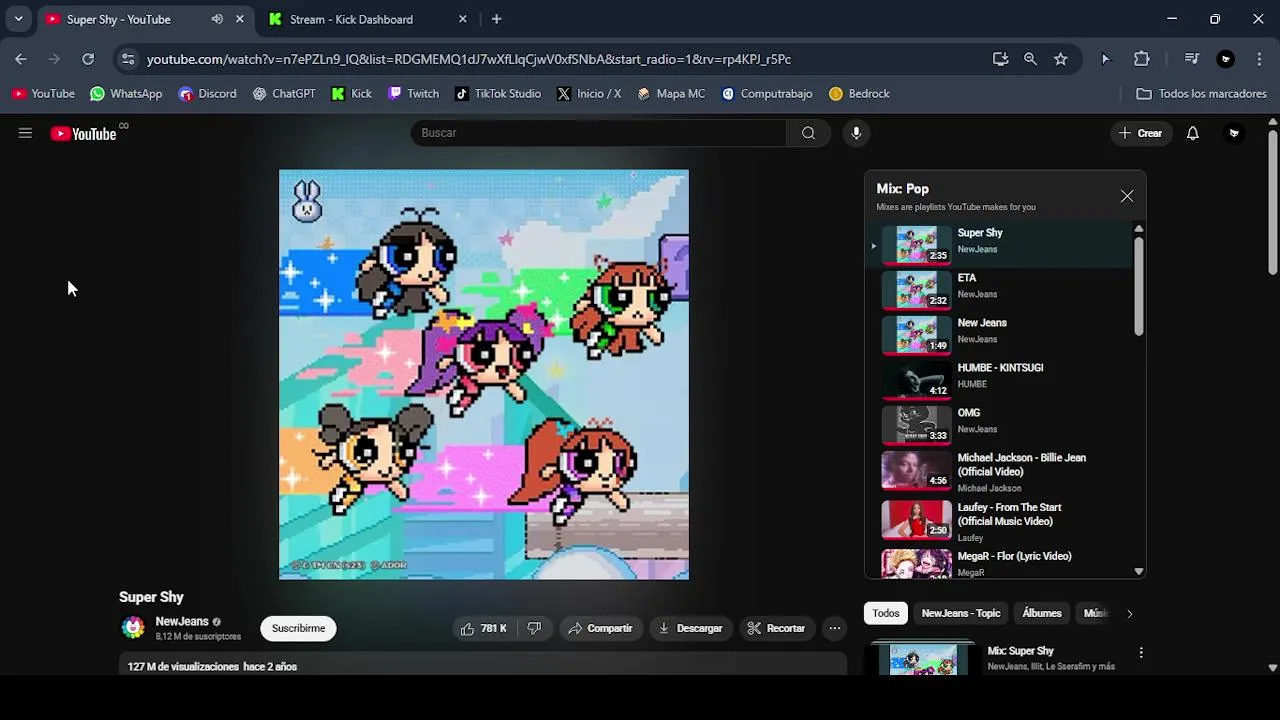Click the browser address bar URL
Screen dimensions: 1280x720
[469, 59]
